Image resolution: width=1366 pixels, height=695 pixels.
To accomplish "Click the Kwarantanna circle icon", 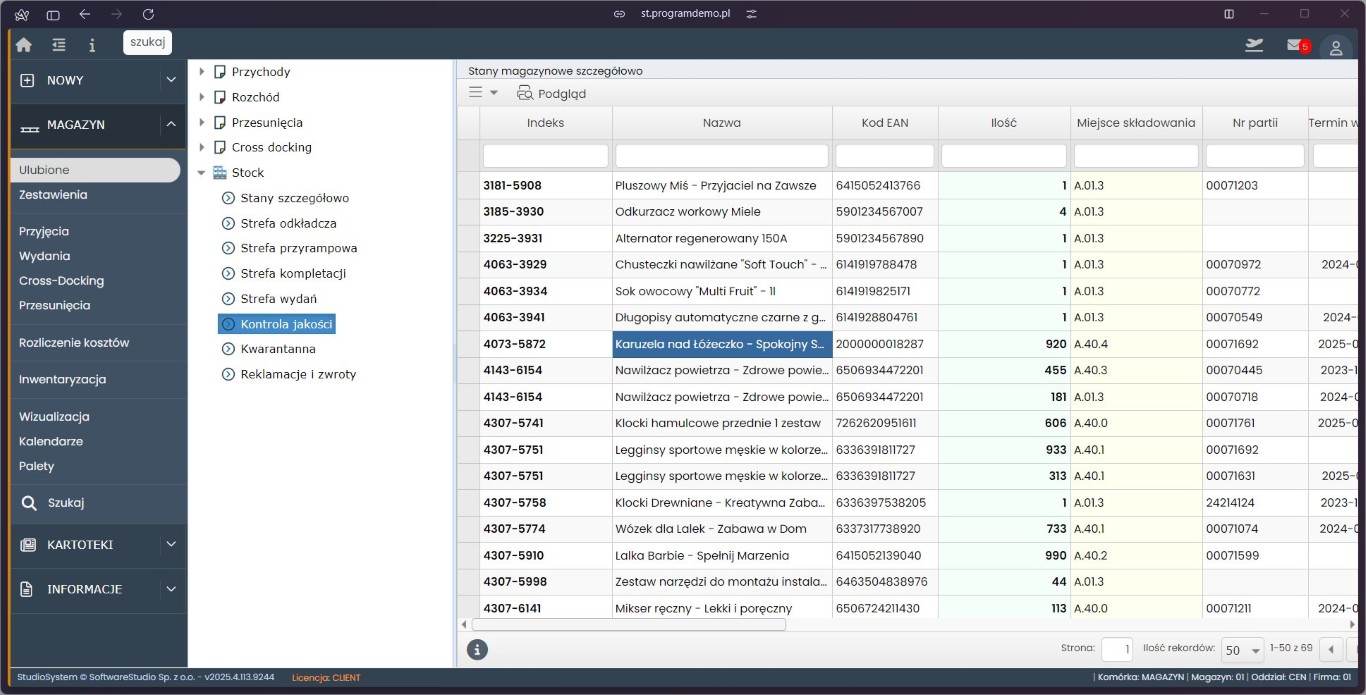I will pos(228,349).
